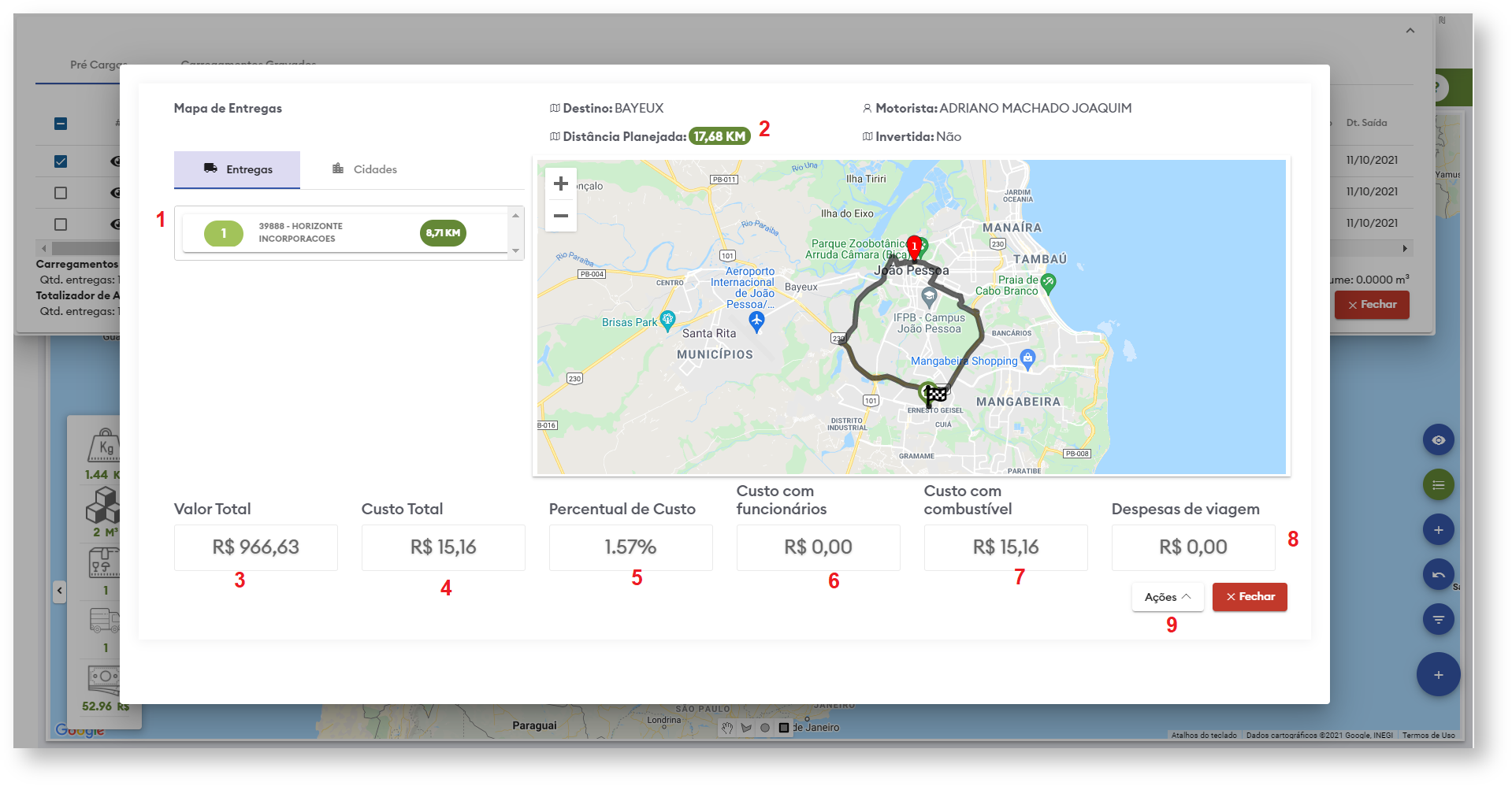Screen dimensions: 1512x786
Task: Click the deliveries list scroll down arrow
Action: coord(516,251)
